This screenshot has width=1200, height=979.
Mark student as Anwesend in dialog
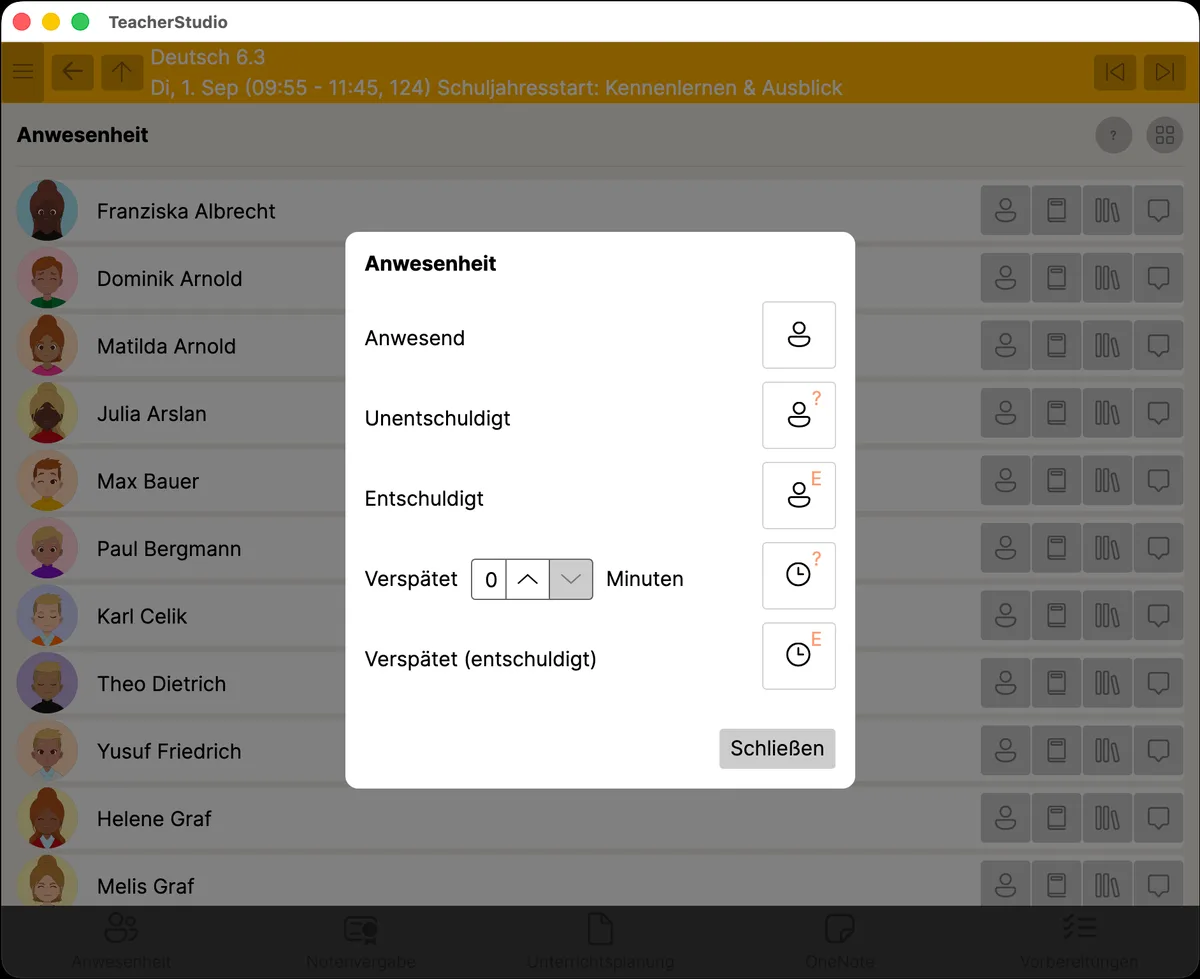(798, 335)
